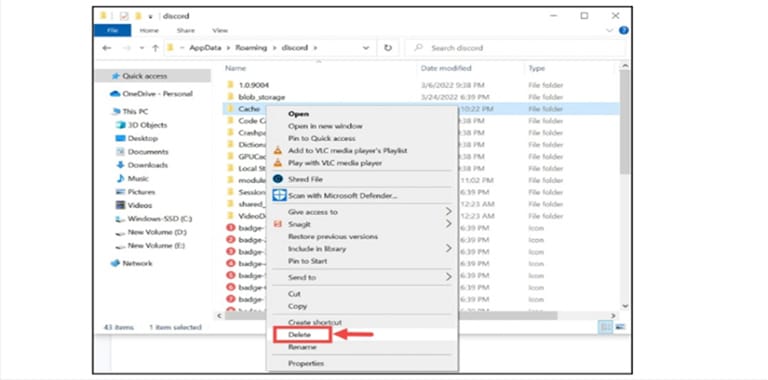
Task: Sort by the Name column header
Action: click(x=235, y=69)
